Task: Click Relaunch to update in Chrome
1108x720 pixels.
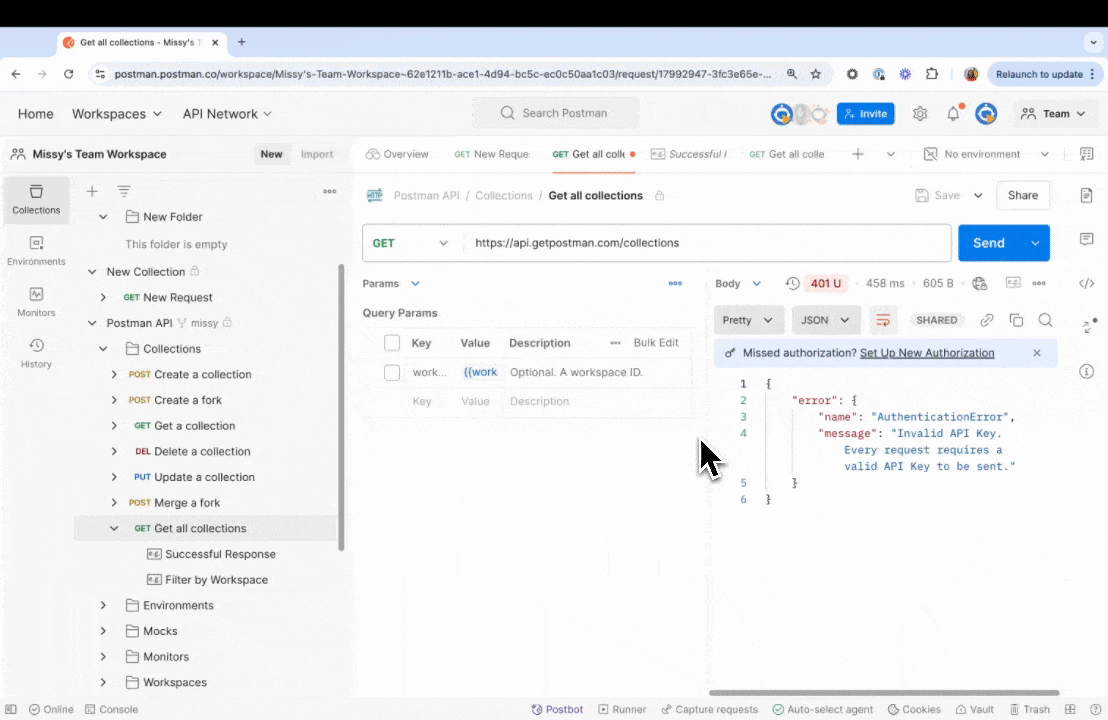Action: 1043,74
